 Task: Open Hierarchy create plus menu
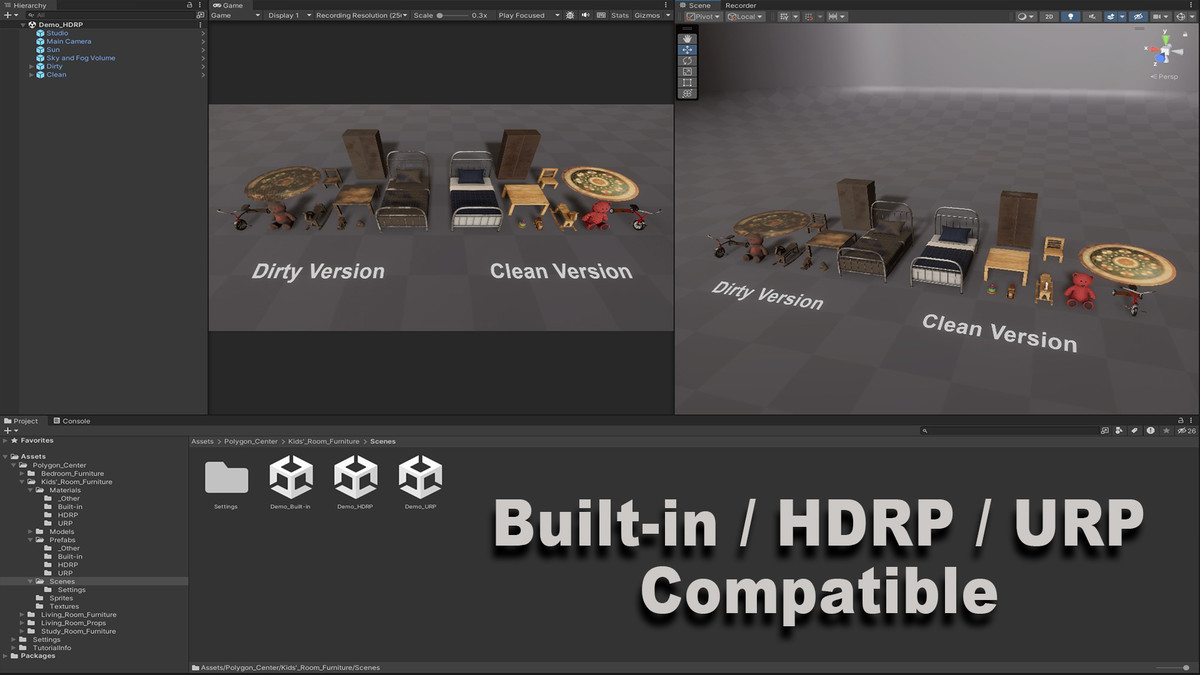coord(9,15)
